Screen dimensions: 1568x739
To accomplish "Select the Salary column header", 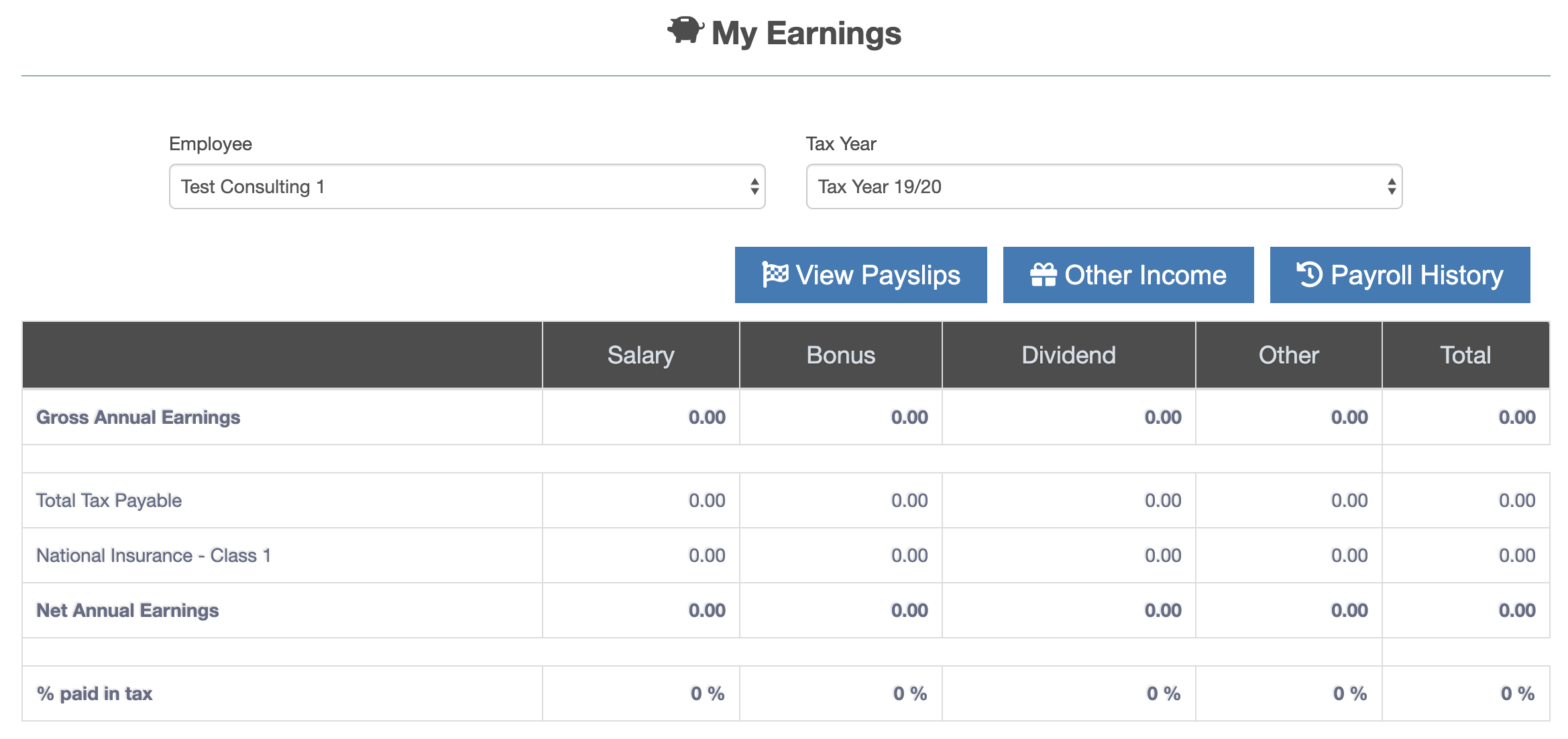I will [641, 355].
